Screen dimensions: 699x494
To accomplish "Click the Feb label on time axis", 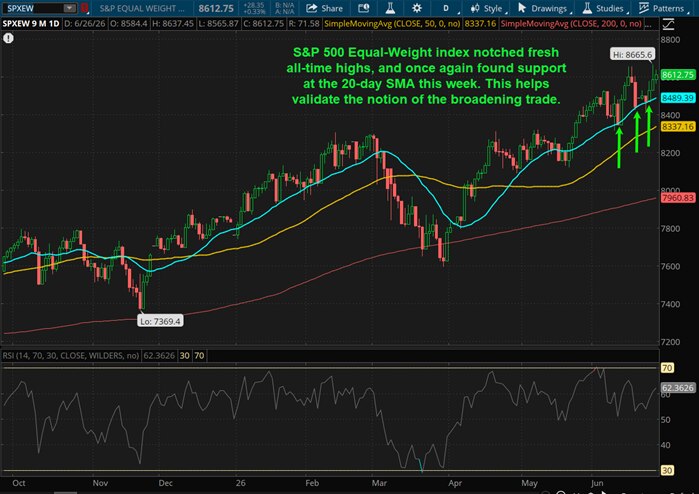I will (312, 483).
